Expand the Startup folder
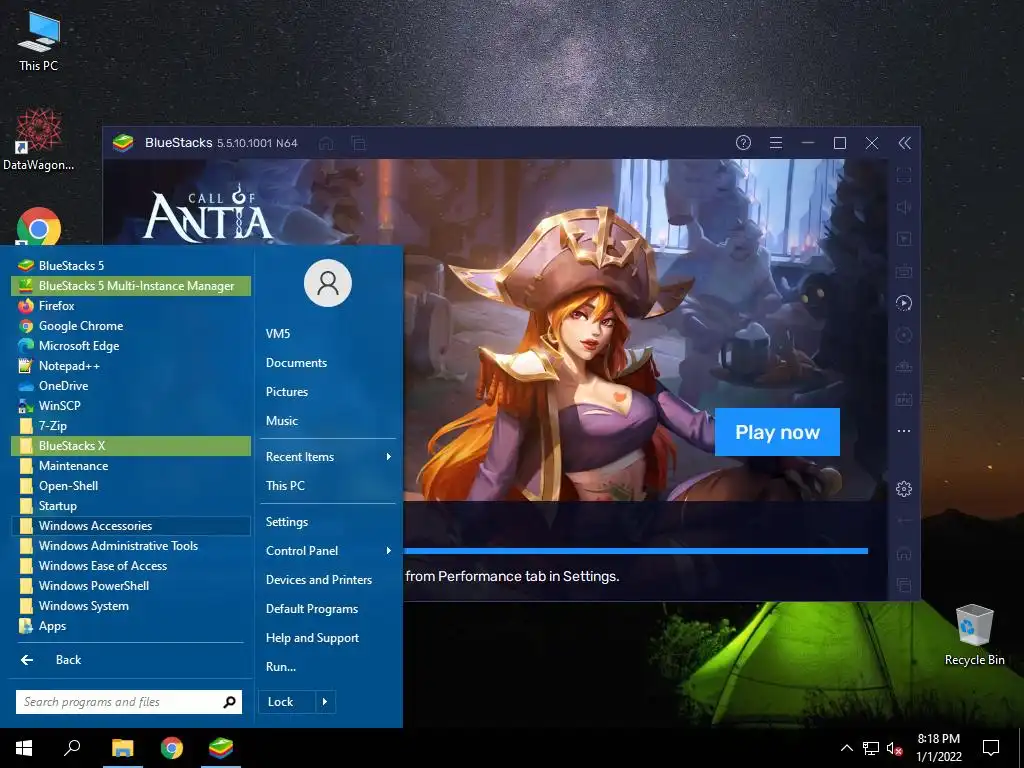Viewport: 1024px width, 768px height. 131,506
